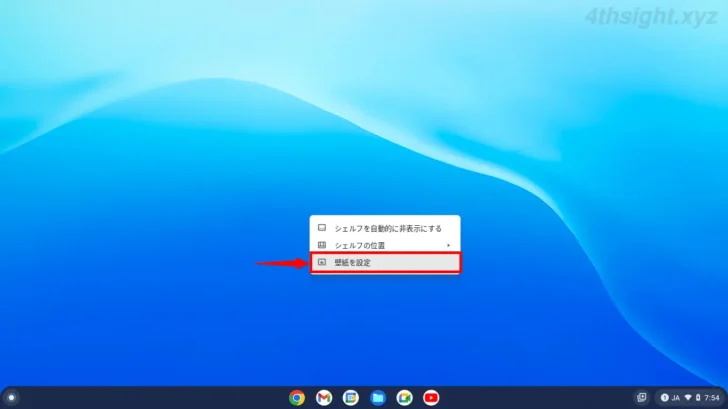Image resolution: width=728 pixels, height=409 pixels.
Task: Toggle シェルフを自動的に非表示にする menu option
Action: tap(385, 228)
